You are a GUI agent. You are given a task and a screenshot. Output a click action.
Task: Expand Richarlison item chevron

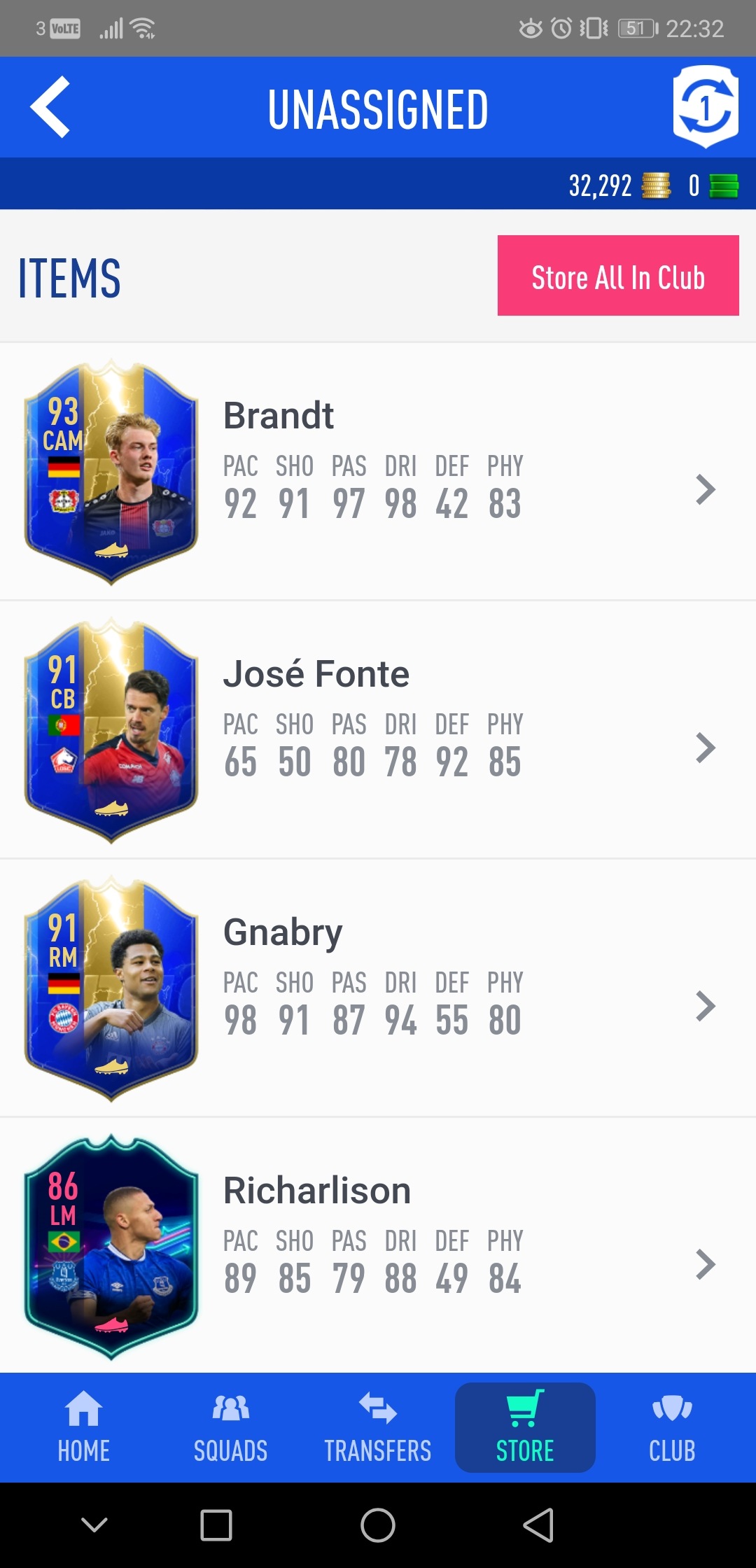(706, 1264)
